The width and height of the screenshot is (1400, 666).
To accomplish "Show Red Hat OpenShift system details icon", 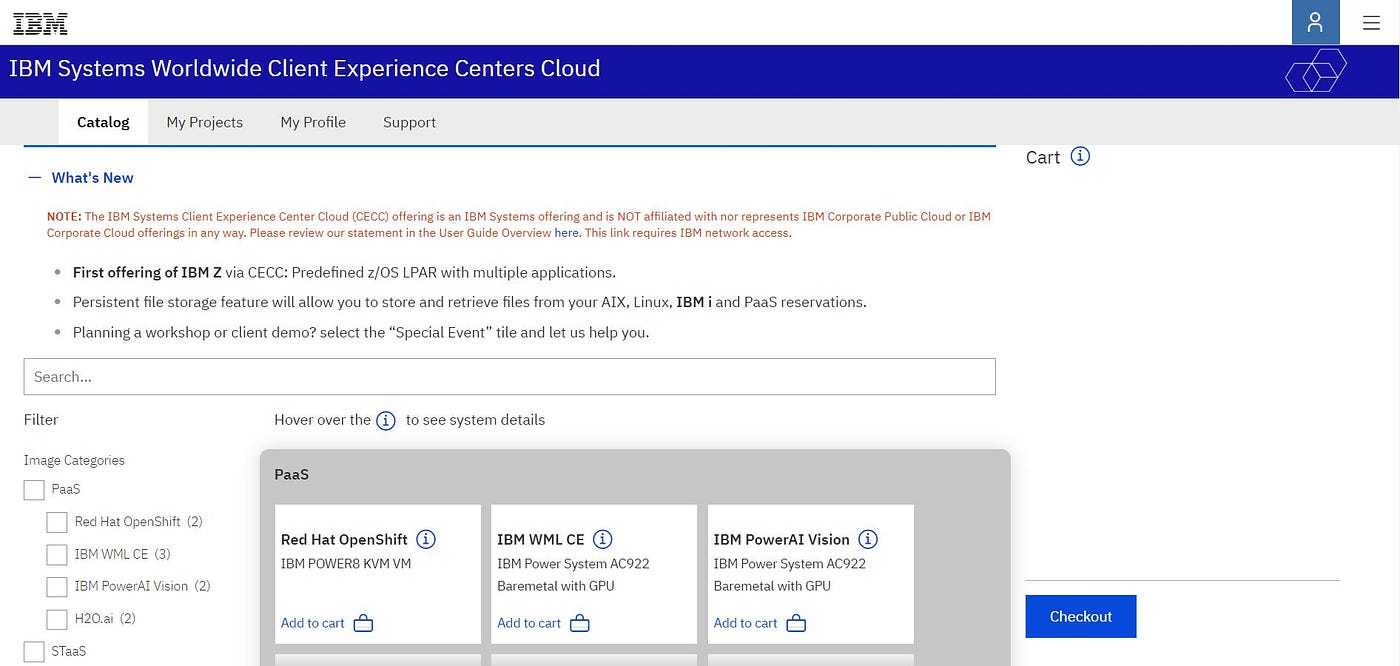I will tap(426, 539).
